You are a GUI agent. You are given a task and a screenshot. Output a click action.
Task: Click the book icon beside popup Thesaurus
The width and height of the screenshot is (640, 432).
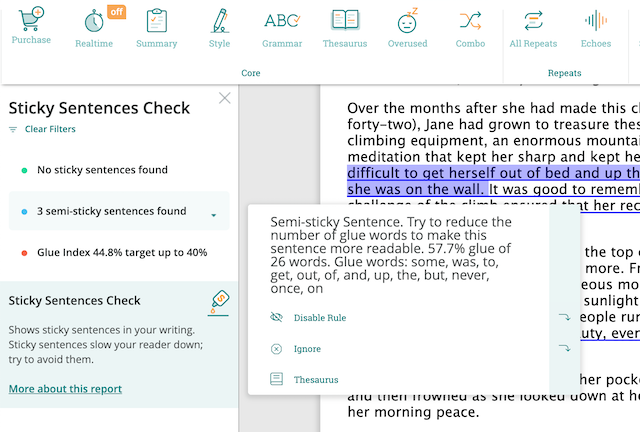pos(276,379)
